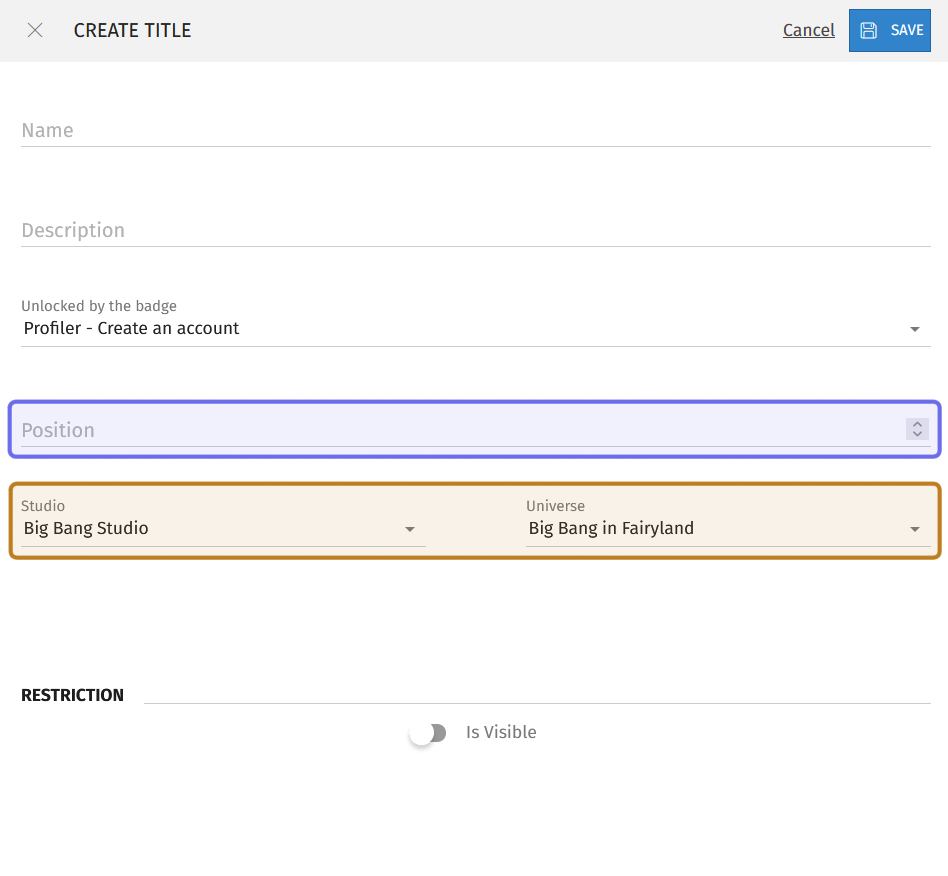Open the Universe dropdown arrow

pyautogui.click(x=915, y=529)
